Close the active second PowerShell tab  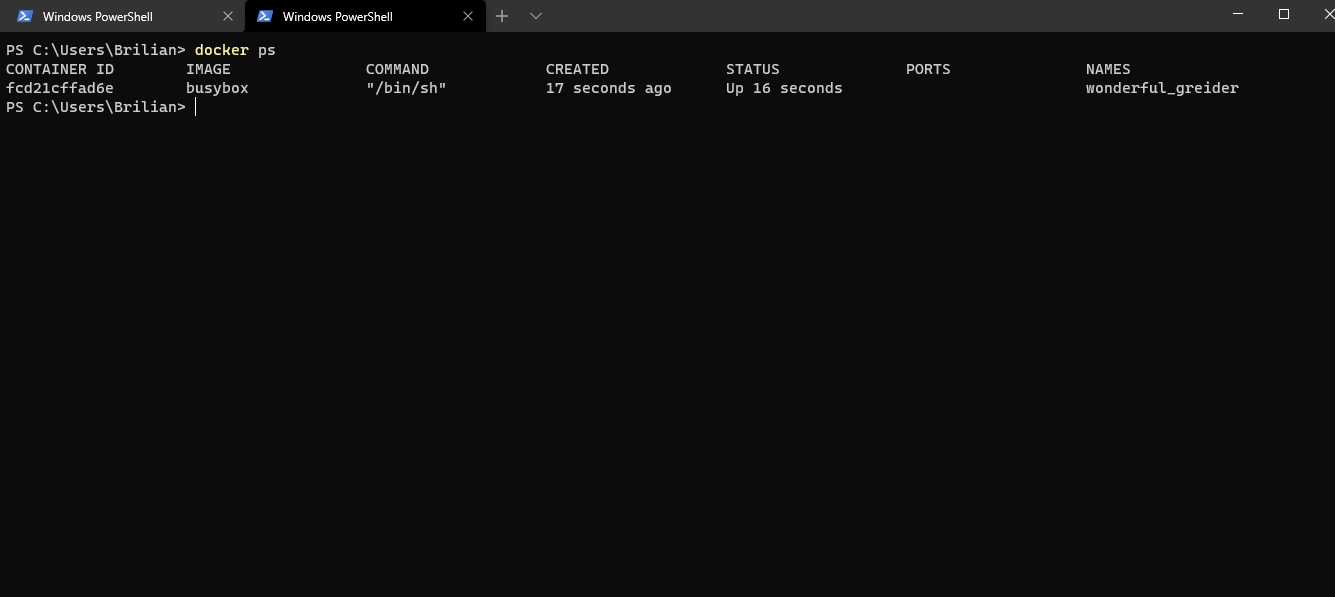(468, 16)
